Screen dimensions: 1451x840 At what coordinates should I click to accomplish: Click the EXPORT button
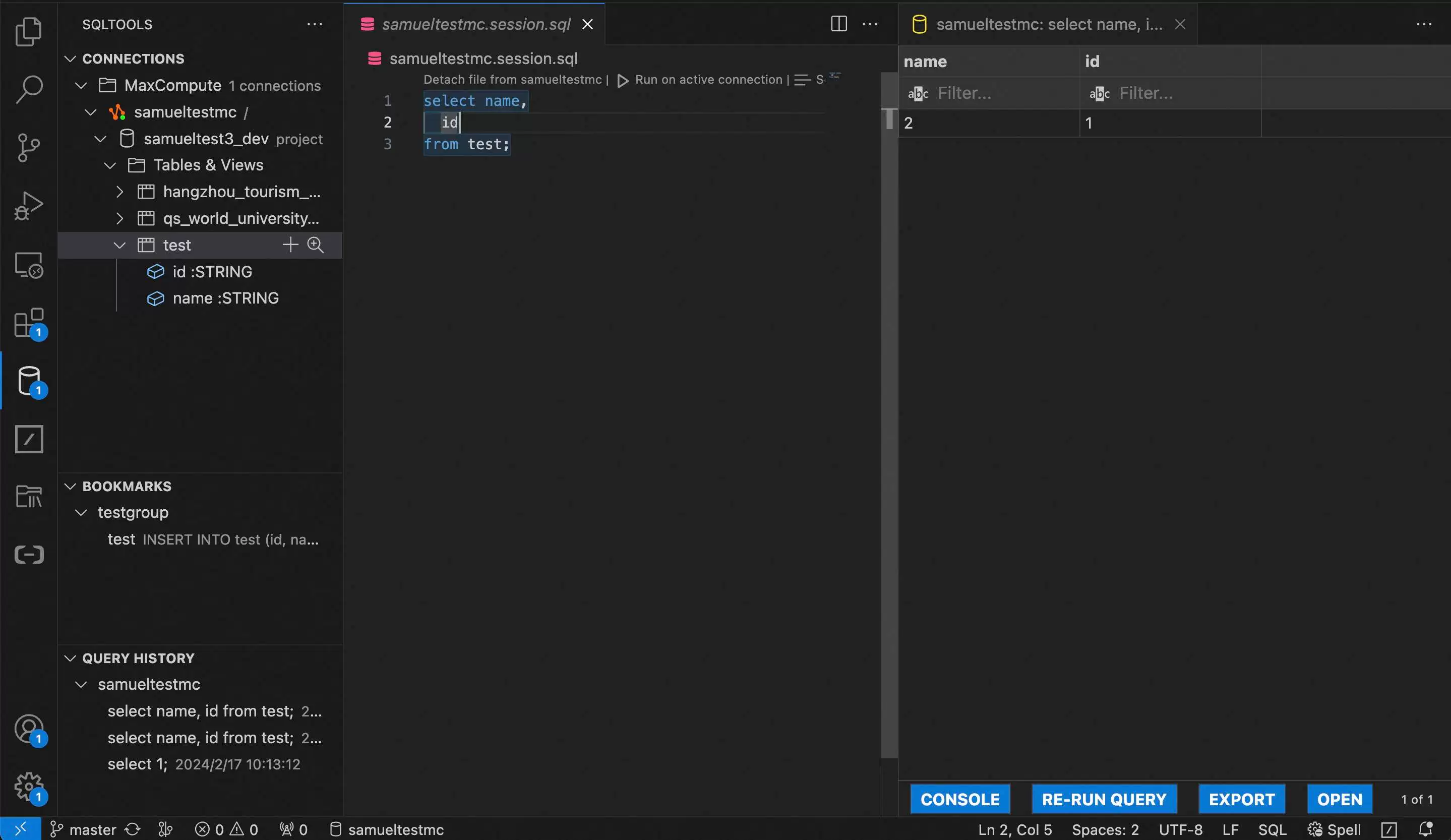click(x=1241, y=799)
